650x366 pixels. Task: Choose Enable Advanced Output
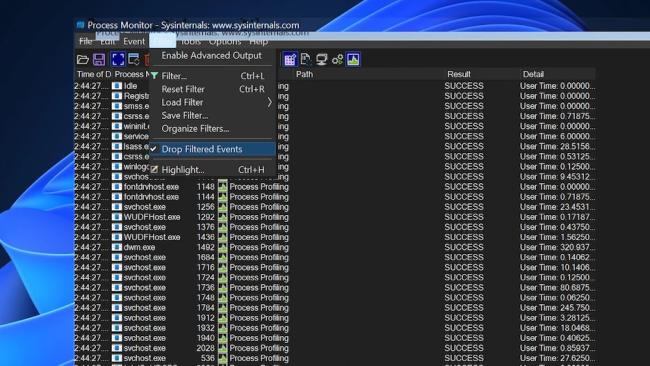[211, 56]
